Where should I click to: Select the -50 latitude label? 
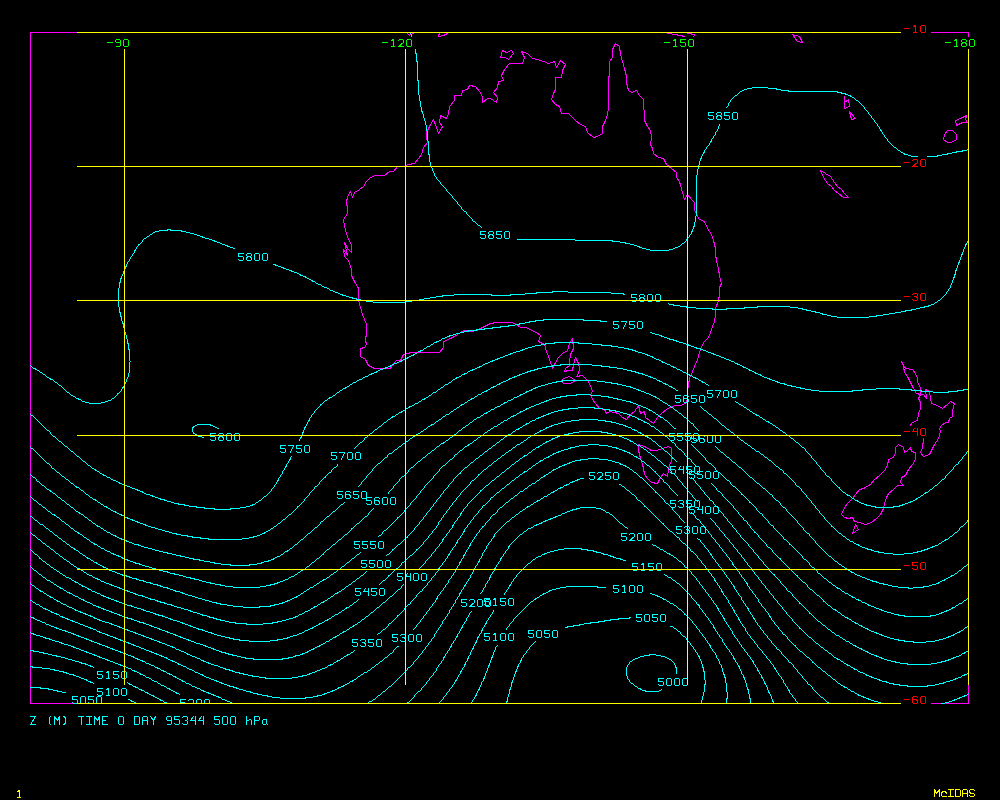click(x=914, y=566)
